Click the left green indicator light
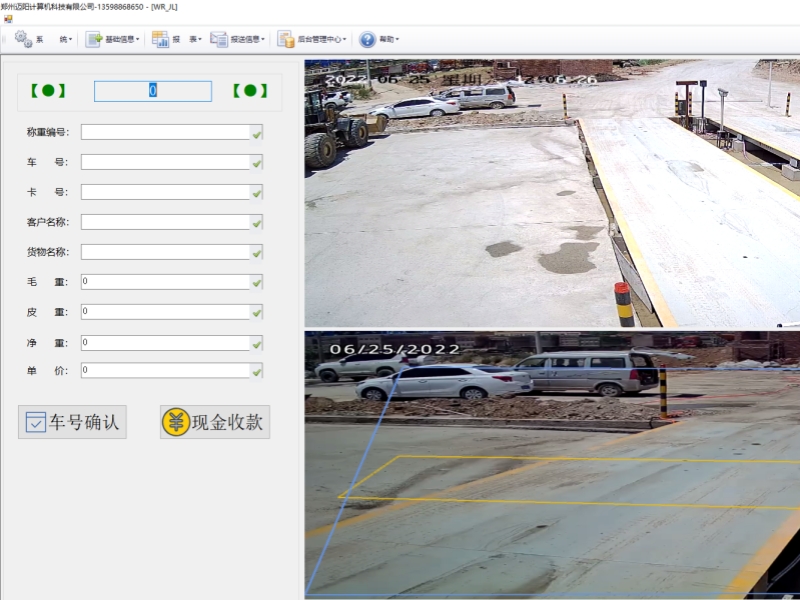The height and width of the screenshot is (600, 800). 47,91
